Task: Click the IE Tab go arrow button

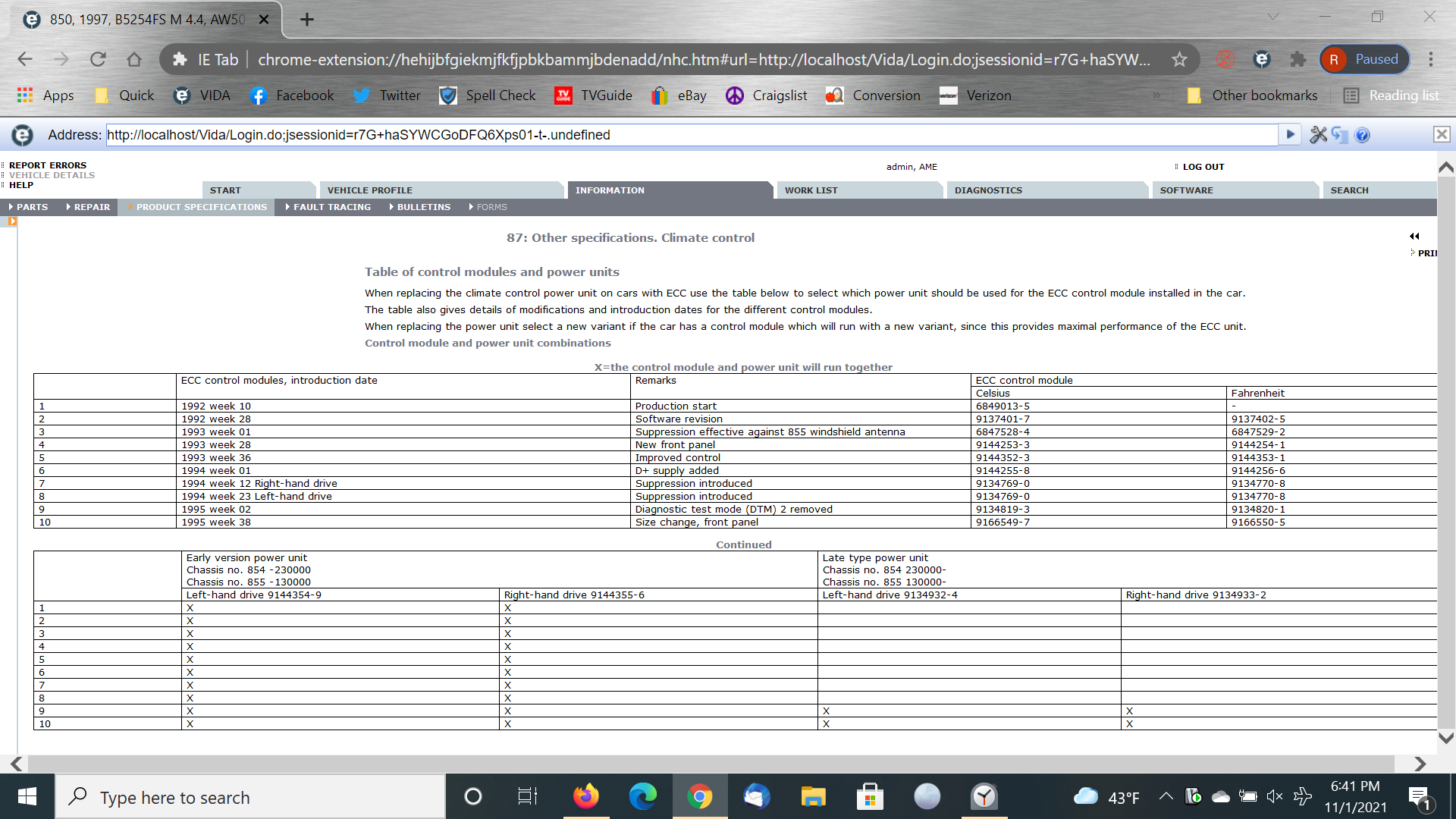Action: [1289, 135]
